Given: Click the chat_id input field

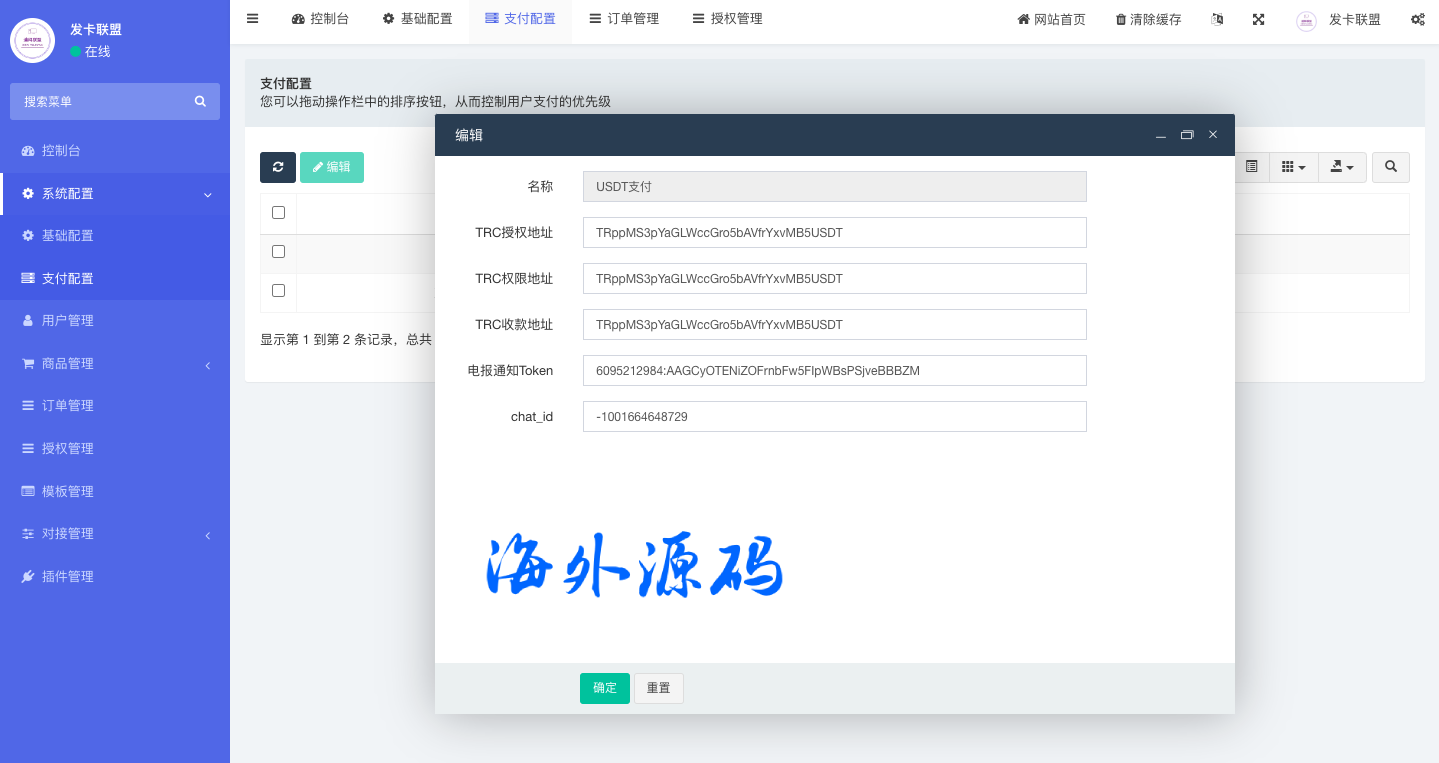Looking at the screenshot, I should tap(834, 417).
